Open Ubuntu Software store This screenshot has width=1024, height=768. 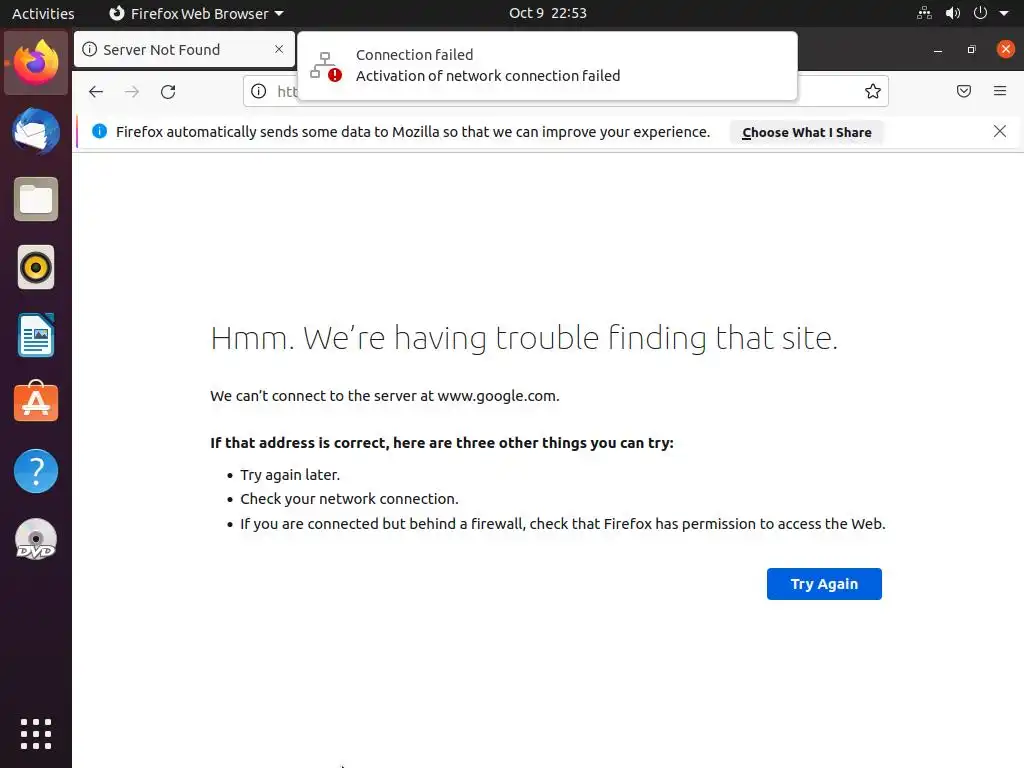click(36, 402)
